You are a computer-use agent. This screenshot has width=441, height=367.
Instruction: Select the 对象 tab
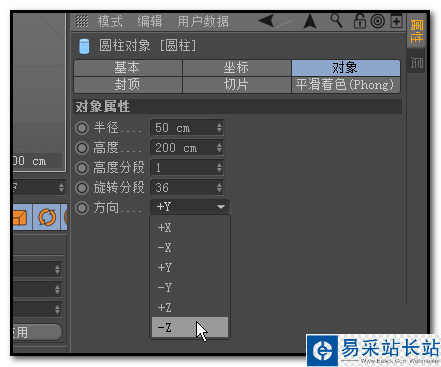click(346, 68)
